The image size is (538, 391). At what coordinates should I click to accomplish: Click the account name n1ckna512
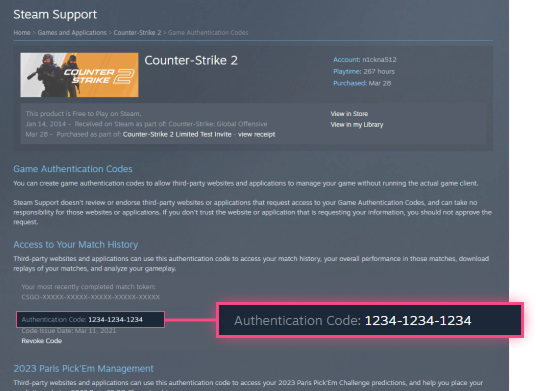pyautogui.click(x=379, y=60)
